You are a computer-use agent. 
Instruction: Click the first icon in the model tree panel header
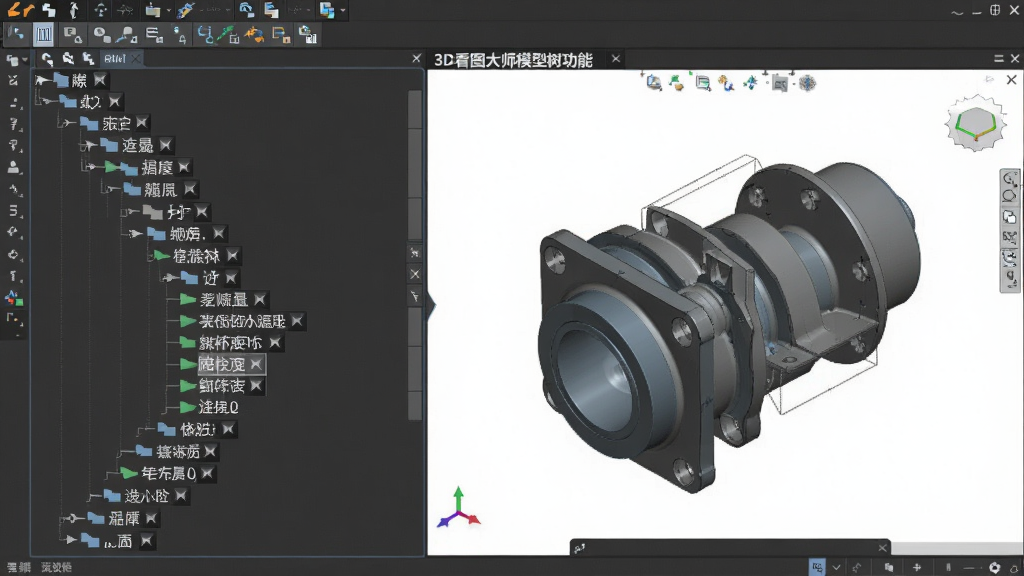[x=47, y=59]
